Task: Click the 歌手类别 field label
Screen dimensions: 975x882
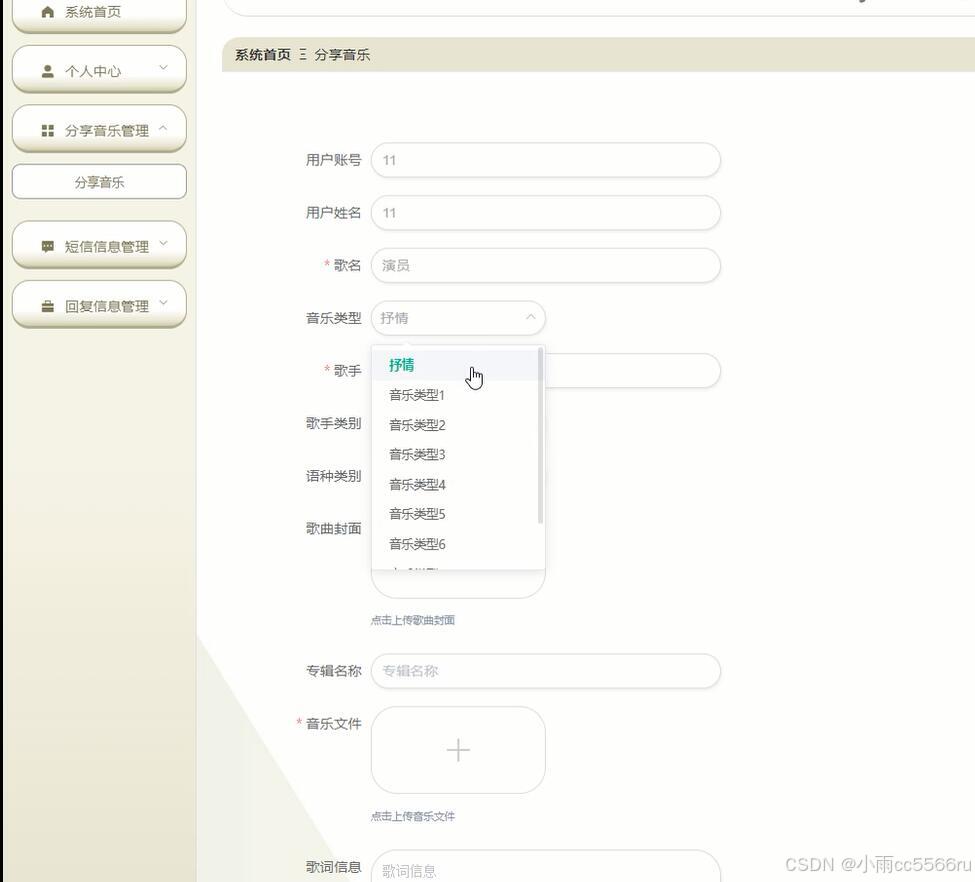Action: (333, 424)
